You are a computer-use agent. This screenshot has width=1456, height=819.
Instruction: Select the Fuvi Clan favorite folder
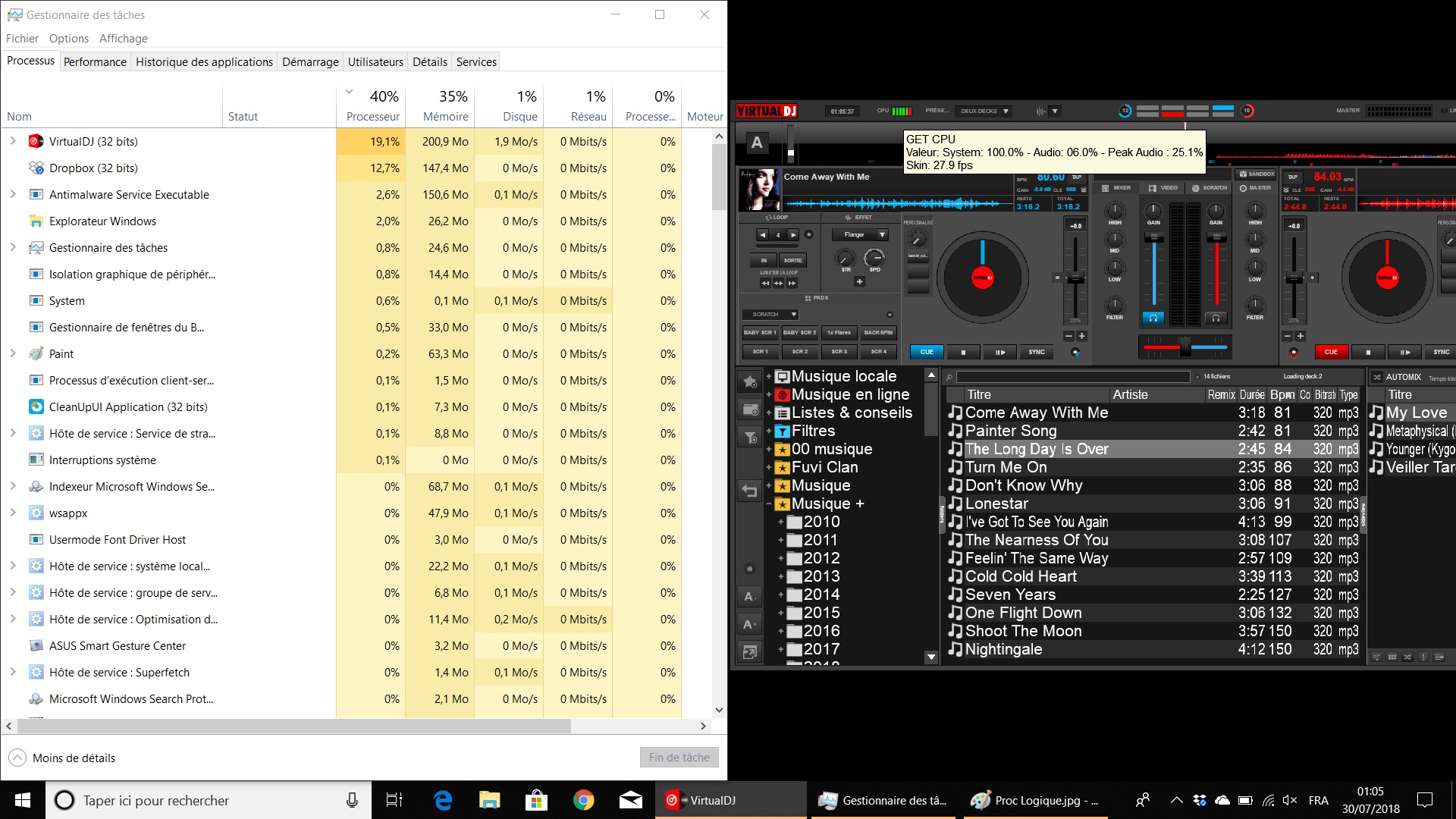coord(824,467)
